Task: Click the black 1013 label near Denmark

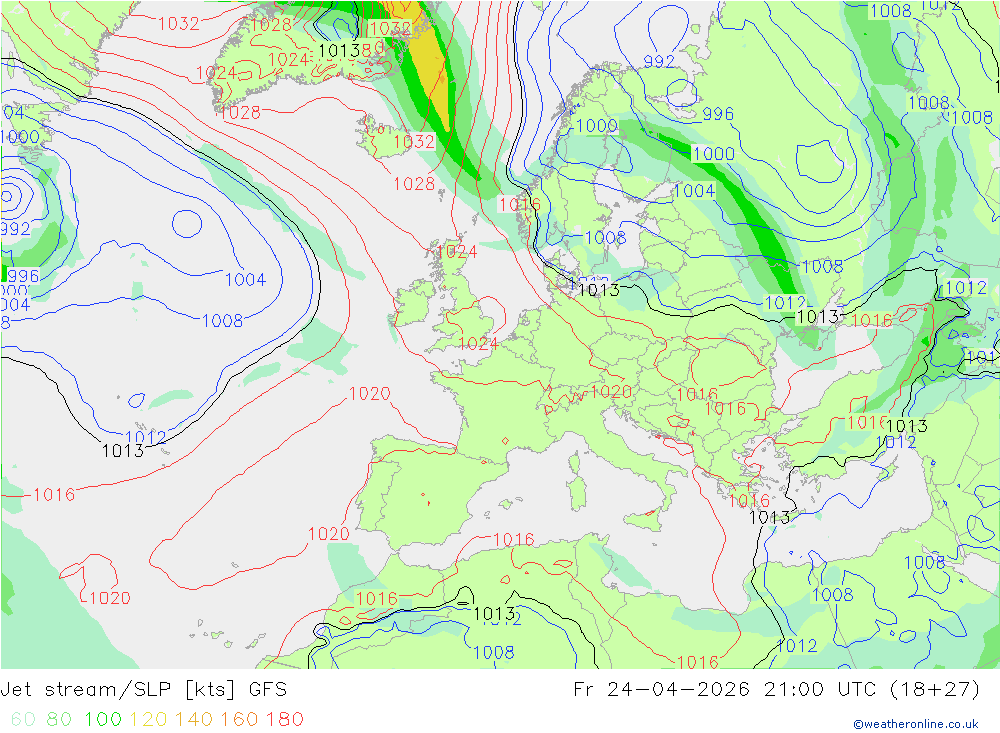Action: tap(598, 290)
